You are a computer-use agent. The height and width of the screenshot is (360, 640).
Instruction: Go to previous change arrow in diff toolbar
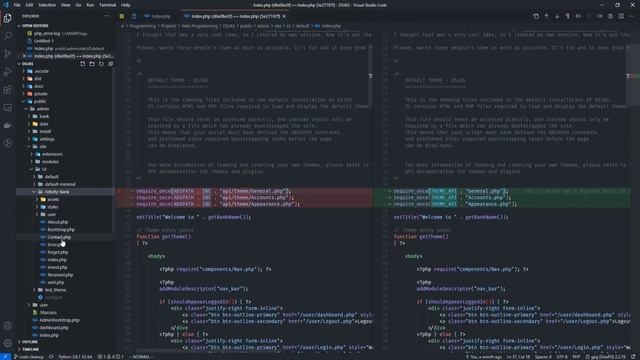point(547,16)
